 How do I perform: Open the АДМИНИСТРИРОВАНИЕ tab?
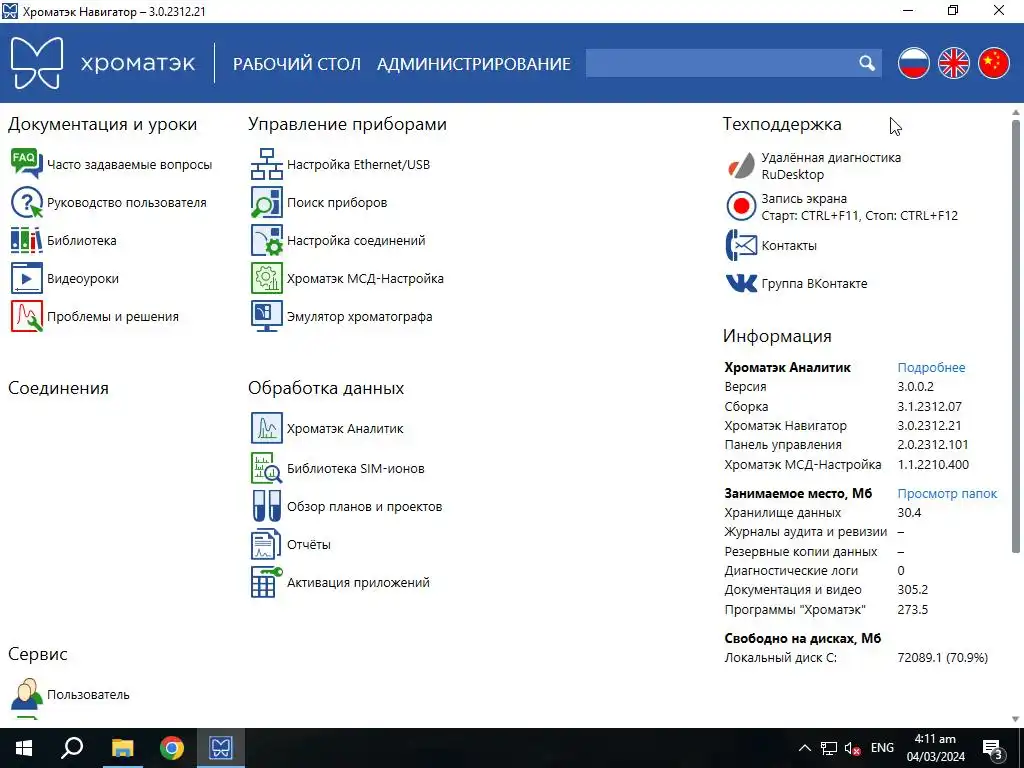(473, 63)
